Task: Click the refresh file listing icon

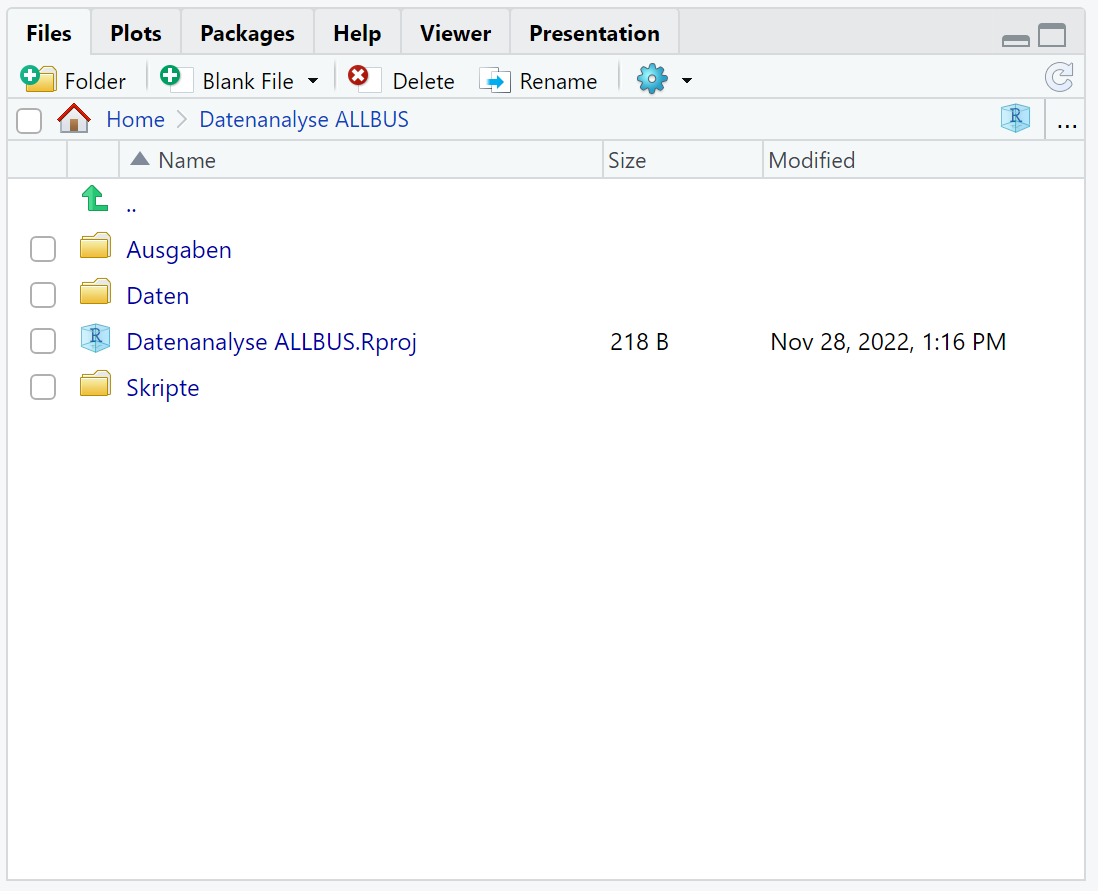Action: pyautogui.click(x=1058, y=78)
